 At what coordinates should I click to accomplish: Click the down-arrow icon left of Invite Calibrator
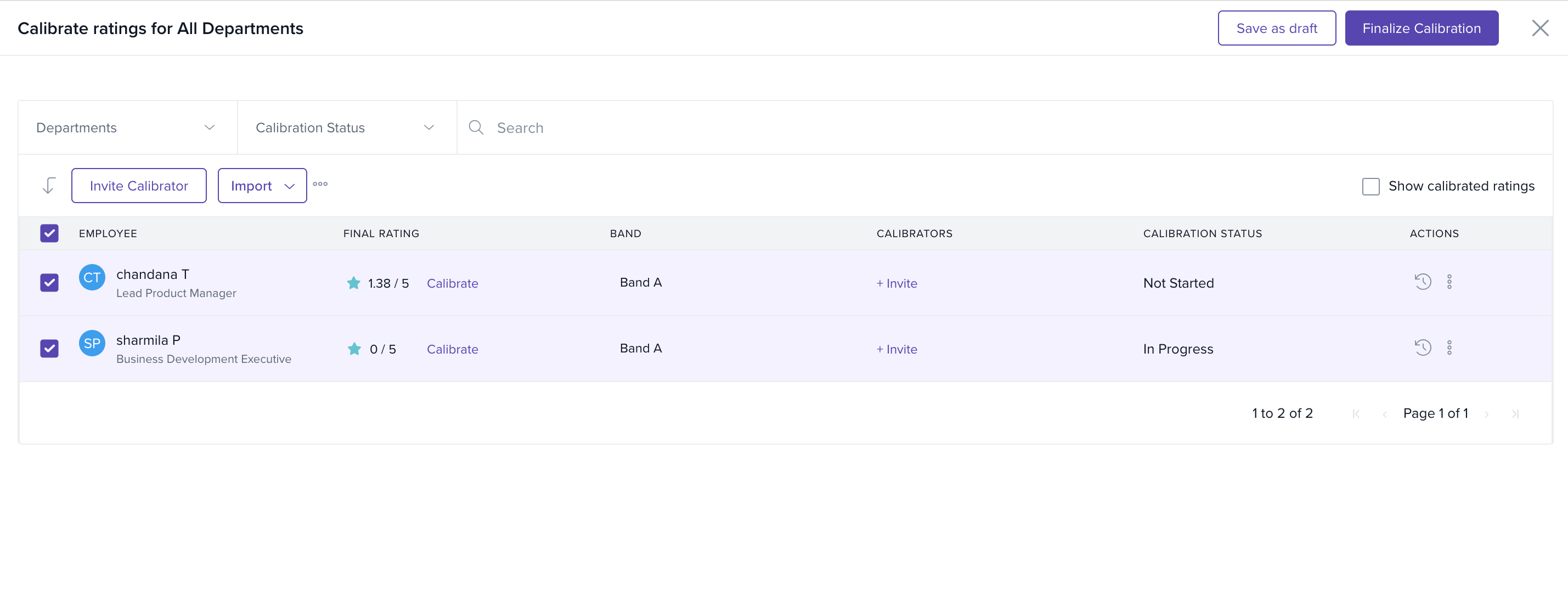coord(49,185)
